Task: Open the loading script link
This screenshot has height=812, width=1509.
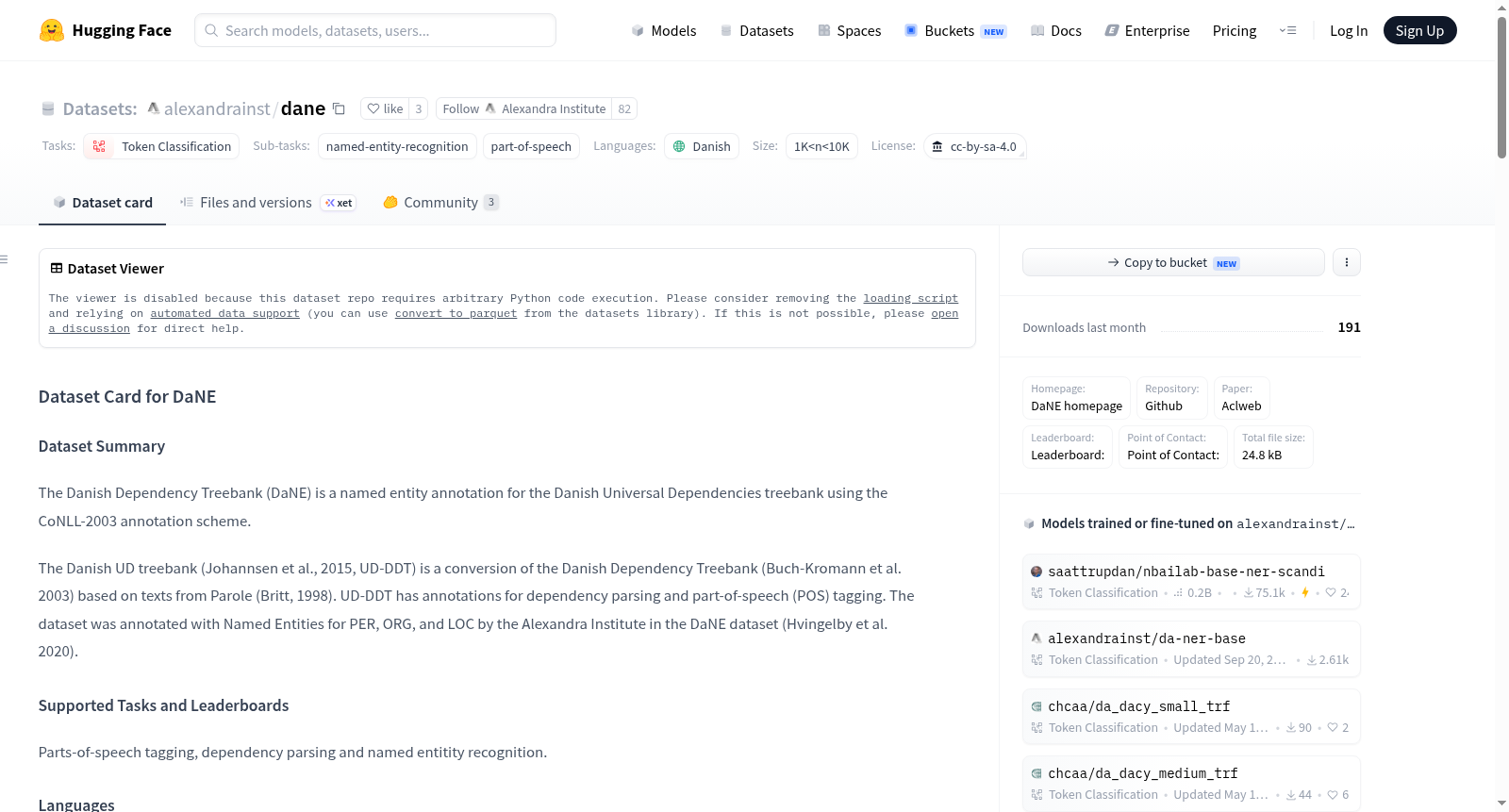Action: 910,298
